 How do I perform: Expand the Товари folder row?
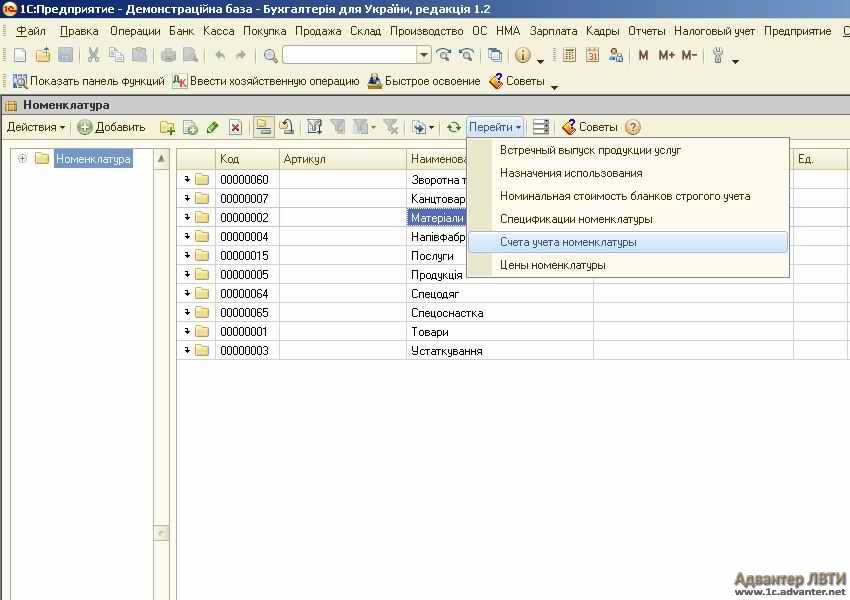click(x=187, y=332)
